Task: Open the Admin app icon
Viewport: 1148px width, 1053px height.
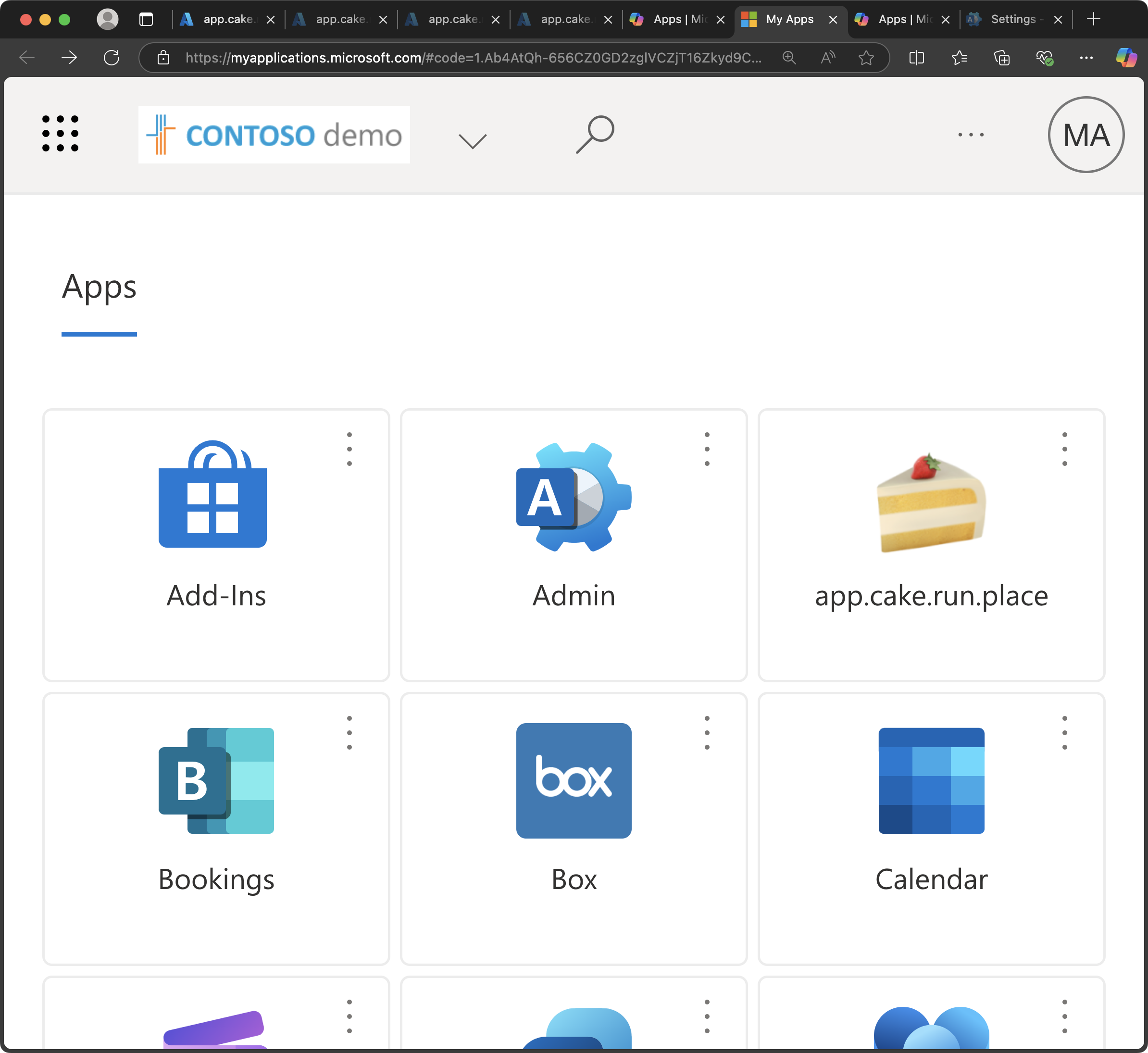Action: tap(574, 497)
